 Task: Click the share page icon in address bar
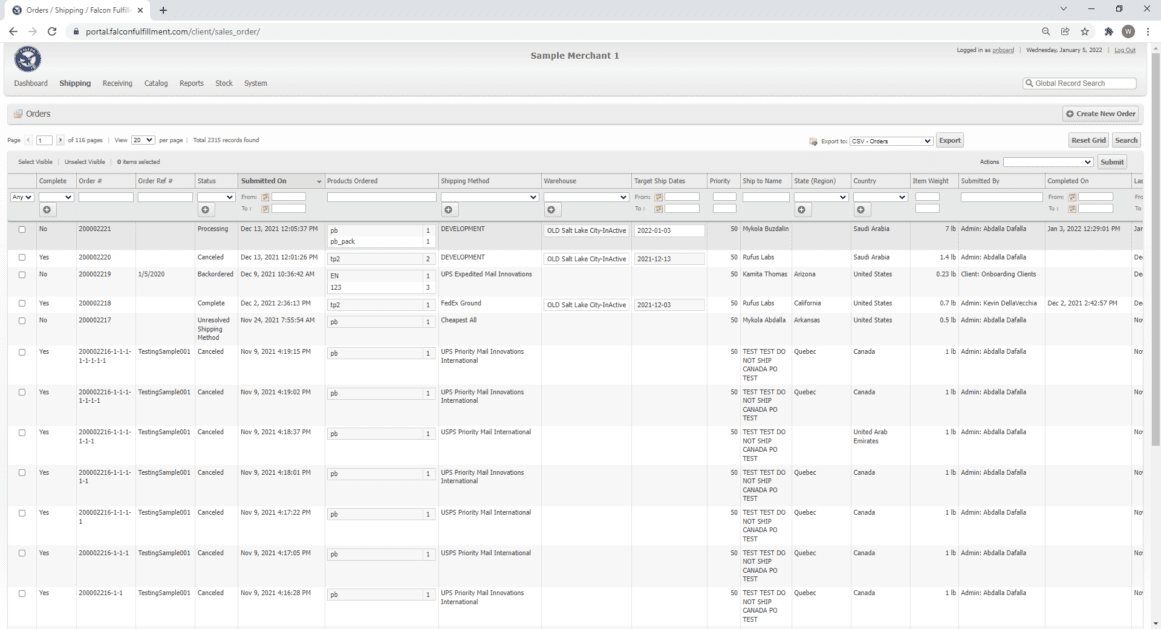click(x=1065, y=32)
